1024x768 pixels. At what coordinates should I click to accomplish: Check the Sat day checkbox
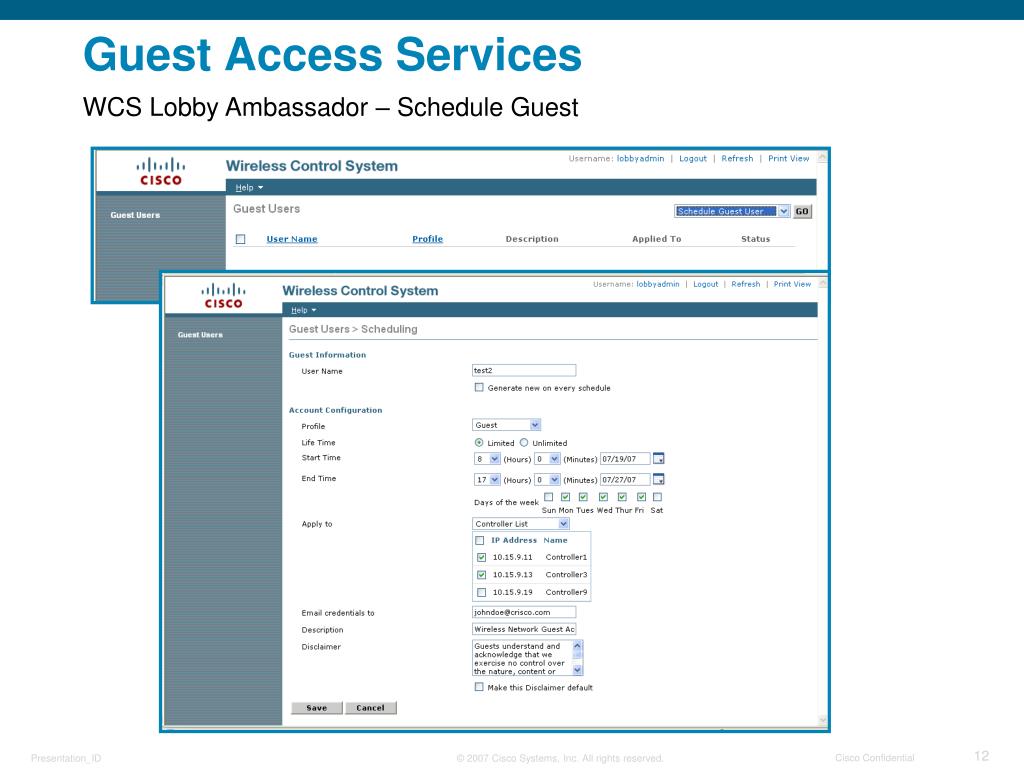[658, 497]
